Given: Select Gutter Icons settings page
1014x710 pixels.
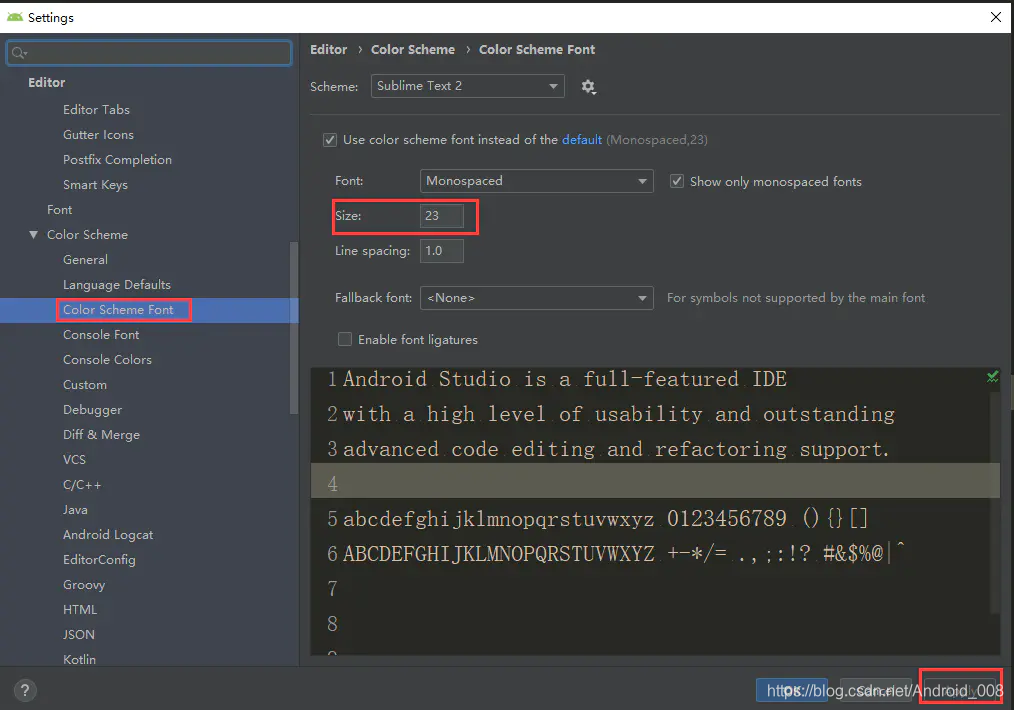Looking at the screenshot, I should (98, 134).
